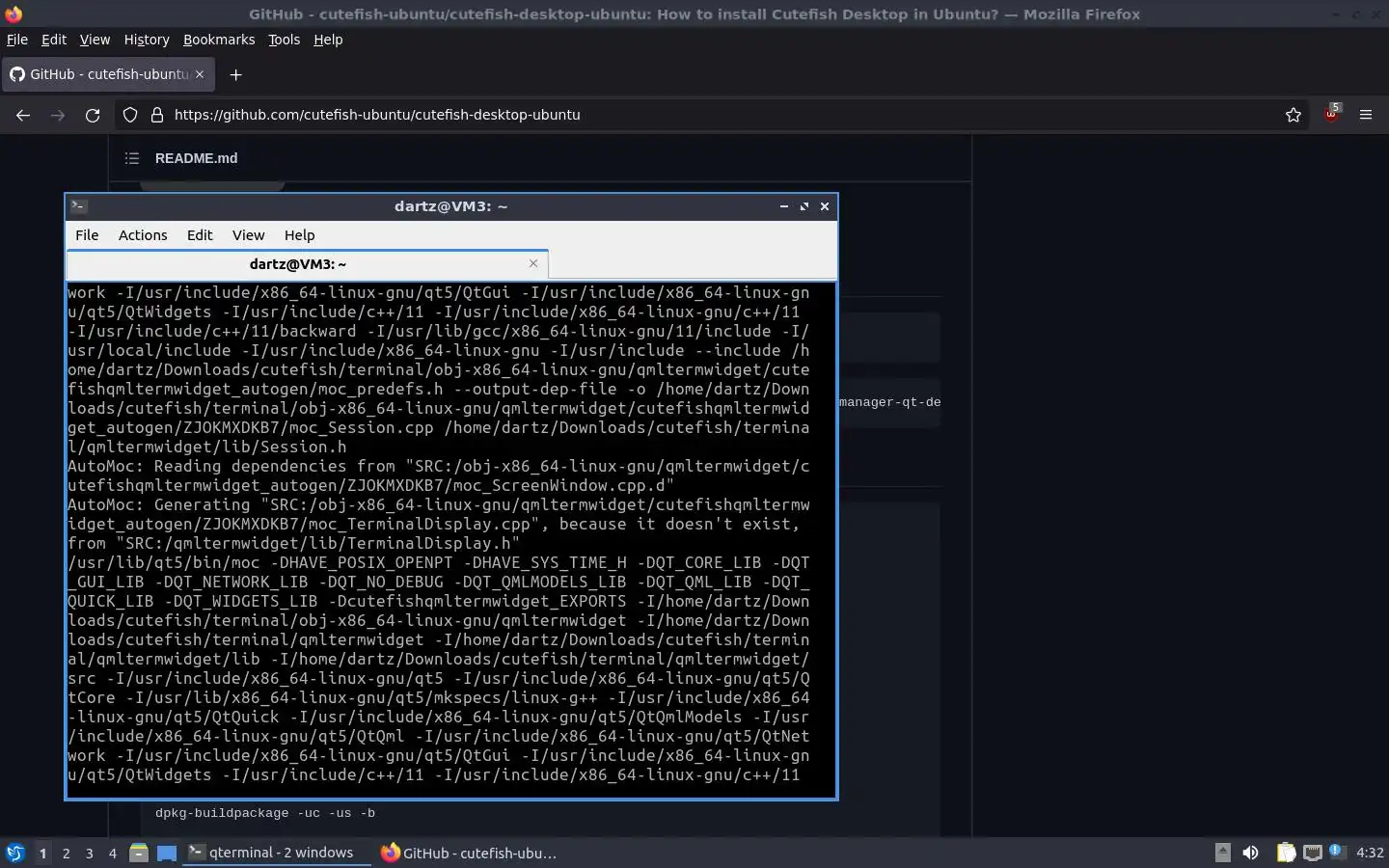Open the Firefox Edit menu
This screenshot has height=868, width=1389.
point(54,40)
